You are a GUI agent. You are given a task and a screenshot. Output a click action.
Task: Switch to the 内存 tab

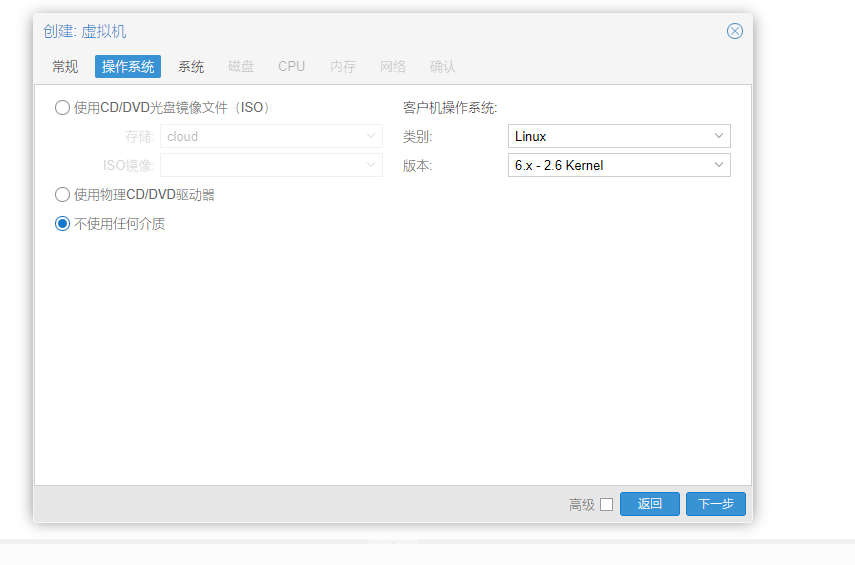343,67
